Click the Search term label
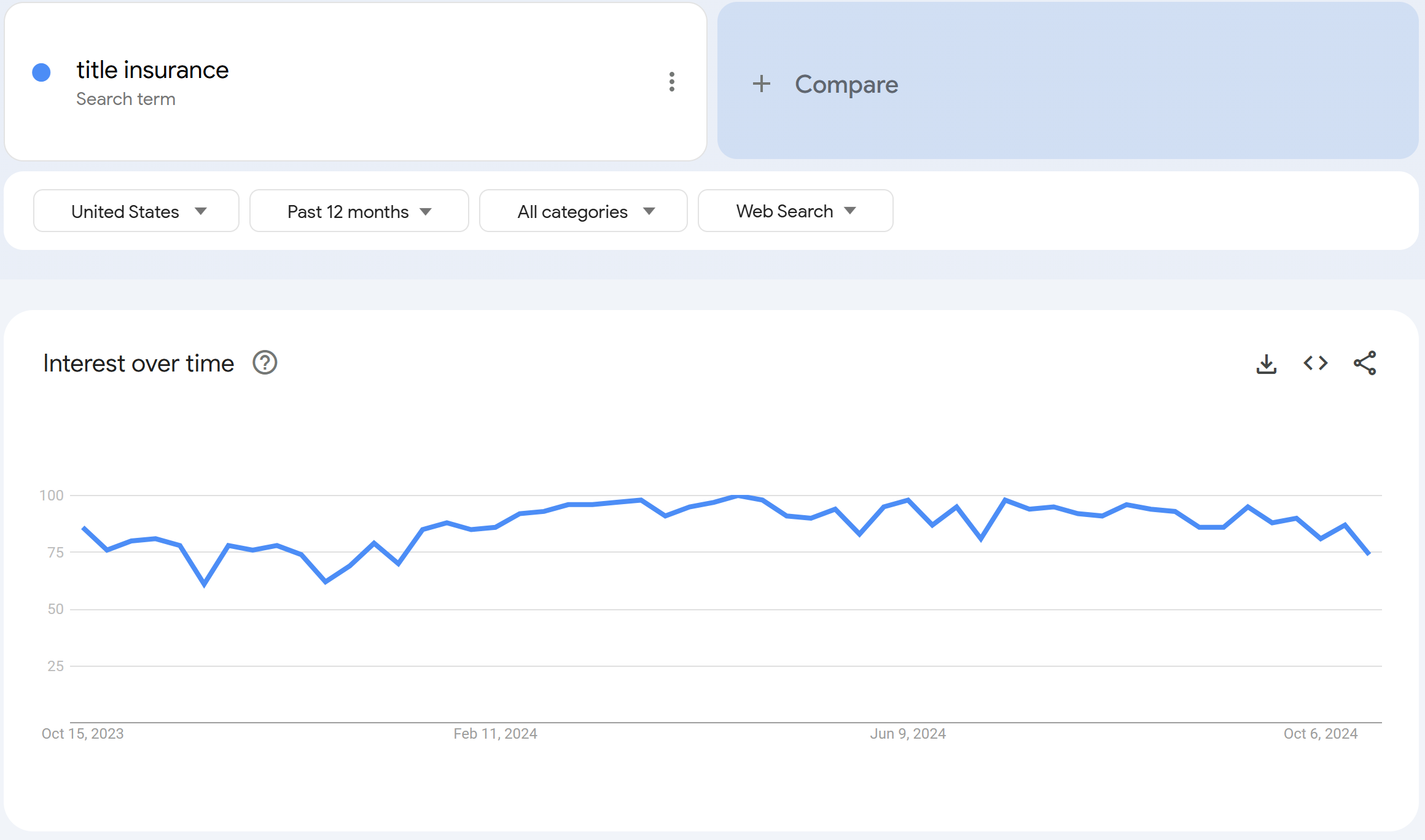This screenshot has height=840, width=1425. click(x=126, y=99)
